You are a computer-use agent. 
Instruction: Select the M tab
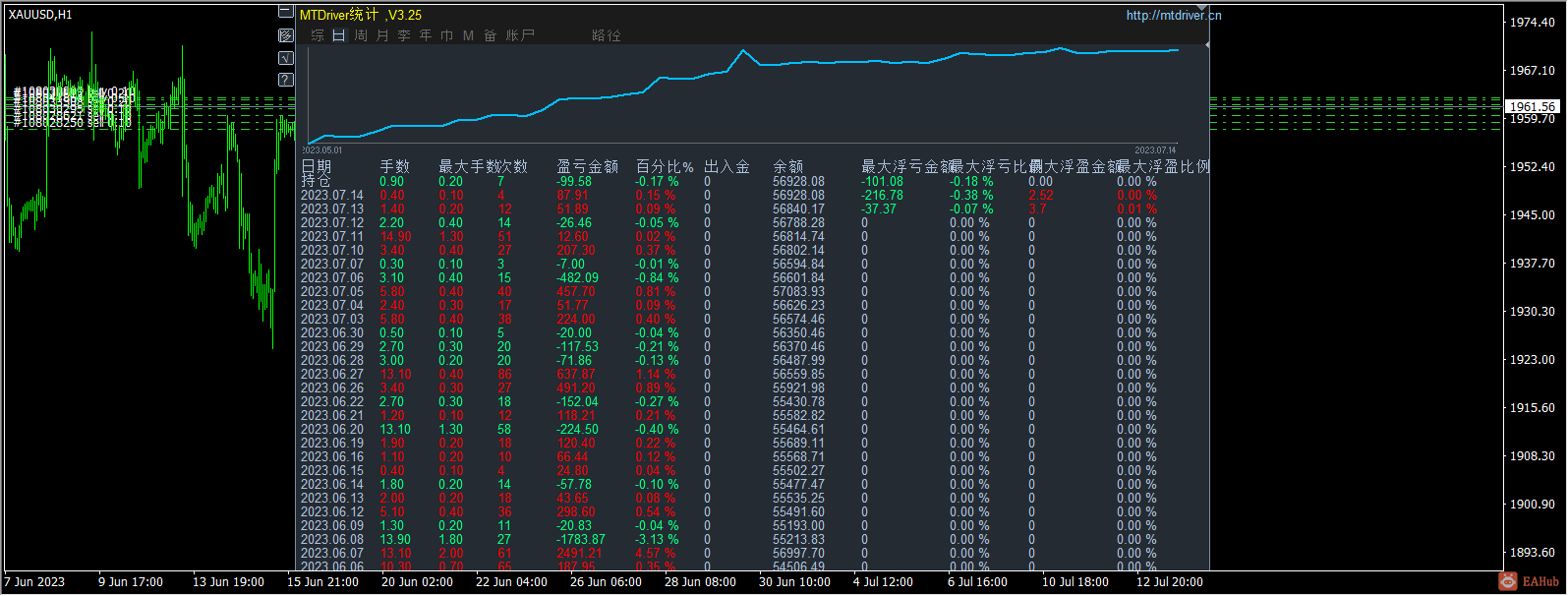point(468,35)
